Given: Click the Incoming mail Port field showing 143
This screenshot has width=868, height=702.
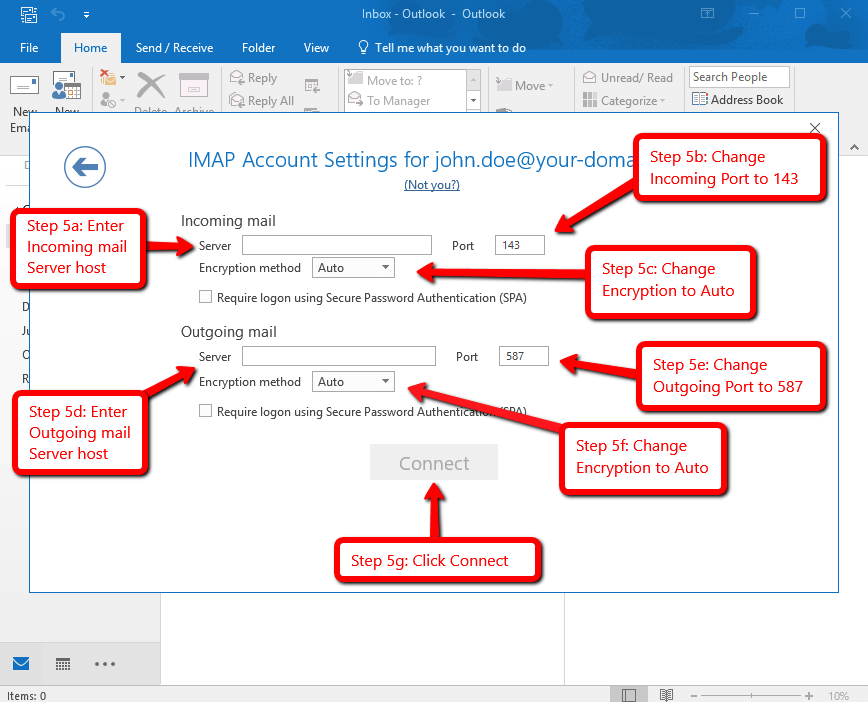Looking at the screenshot, I should (x=520, y=245).
